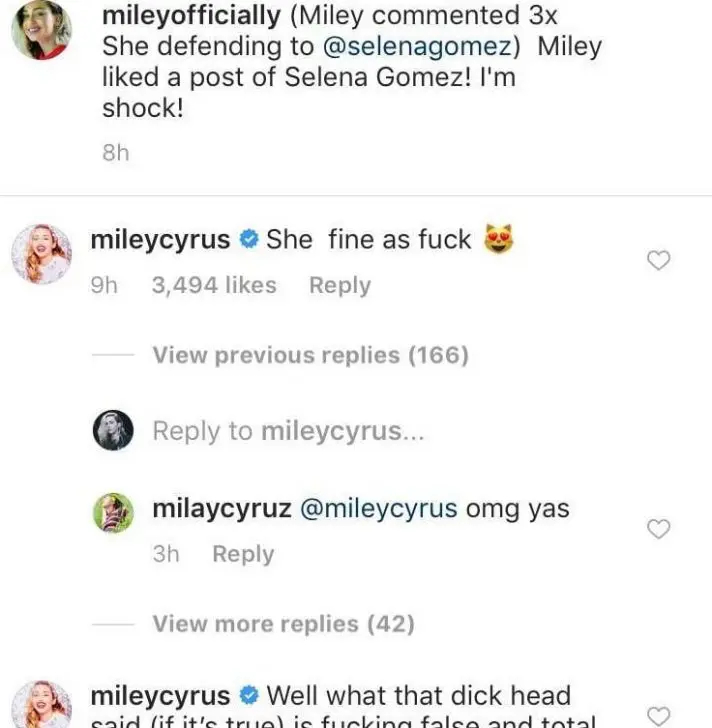
Task: Reply to milaycyruz's "omg yas" comment
Action: [243, 554]
